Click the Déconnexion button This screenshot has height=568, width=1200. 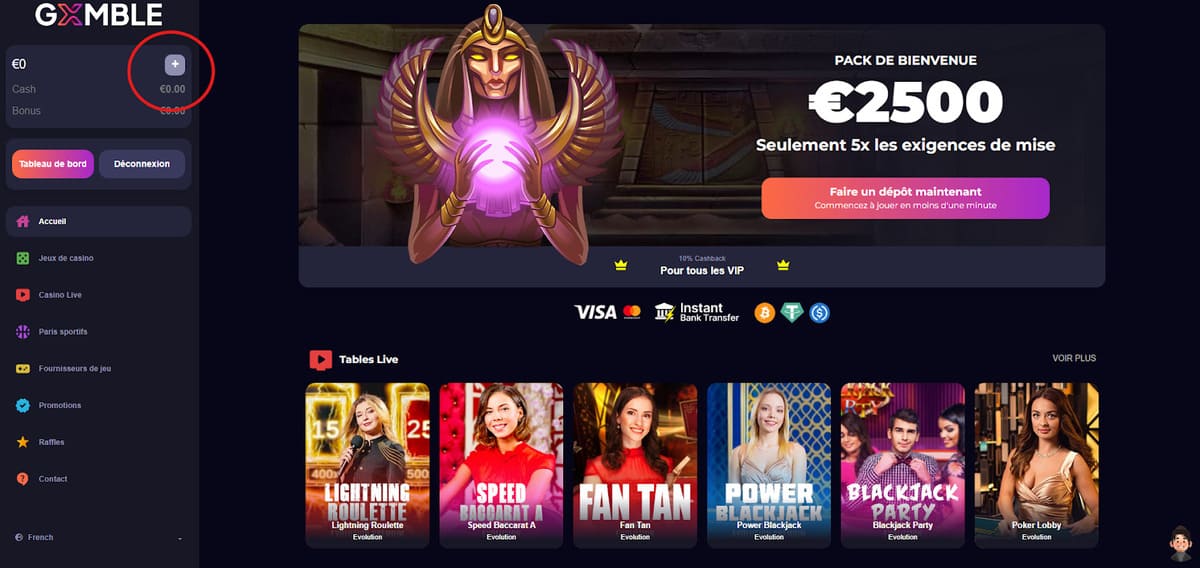[x=142, y=164]
